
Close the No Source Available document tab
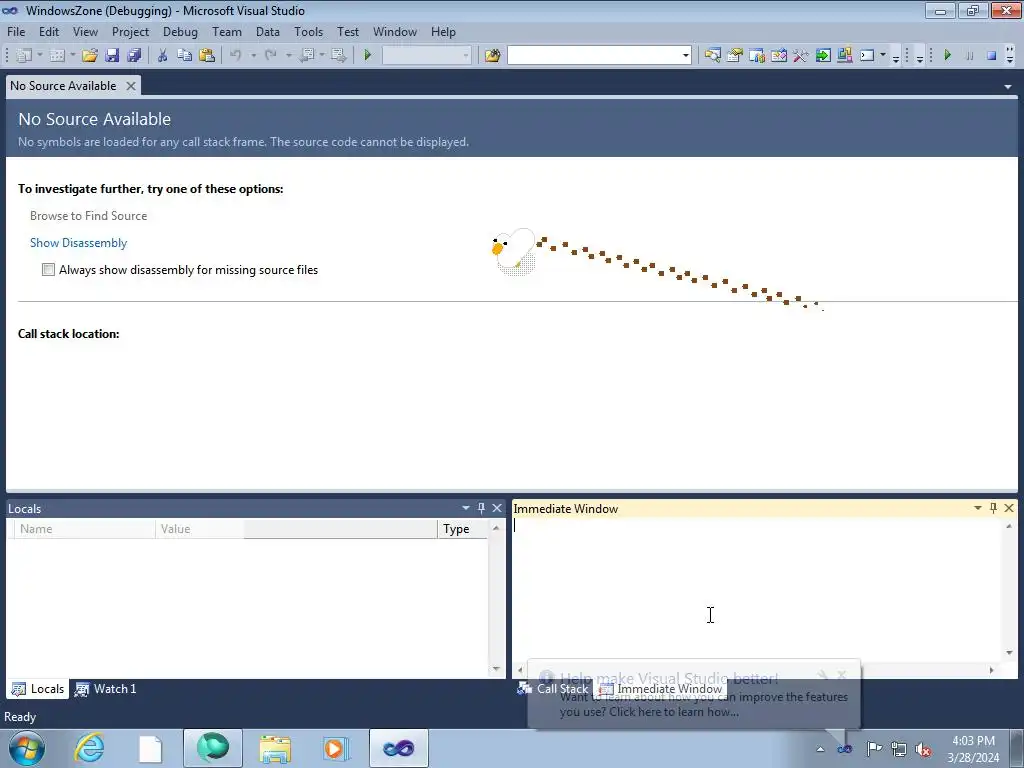(x=131, y=86)
